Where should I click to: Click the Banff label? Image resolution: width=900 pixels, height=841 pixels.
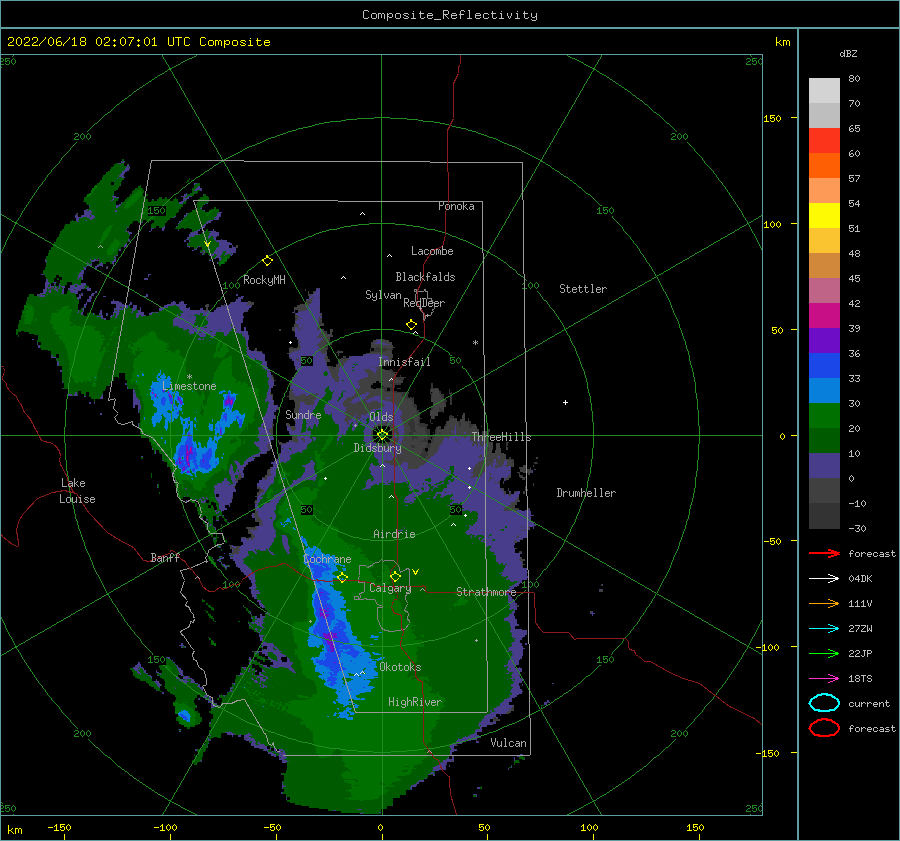(x=165, y=557)
